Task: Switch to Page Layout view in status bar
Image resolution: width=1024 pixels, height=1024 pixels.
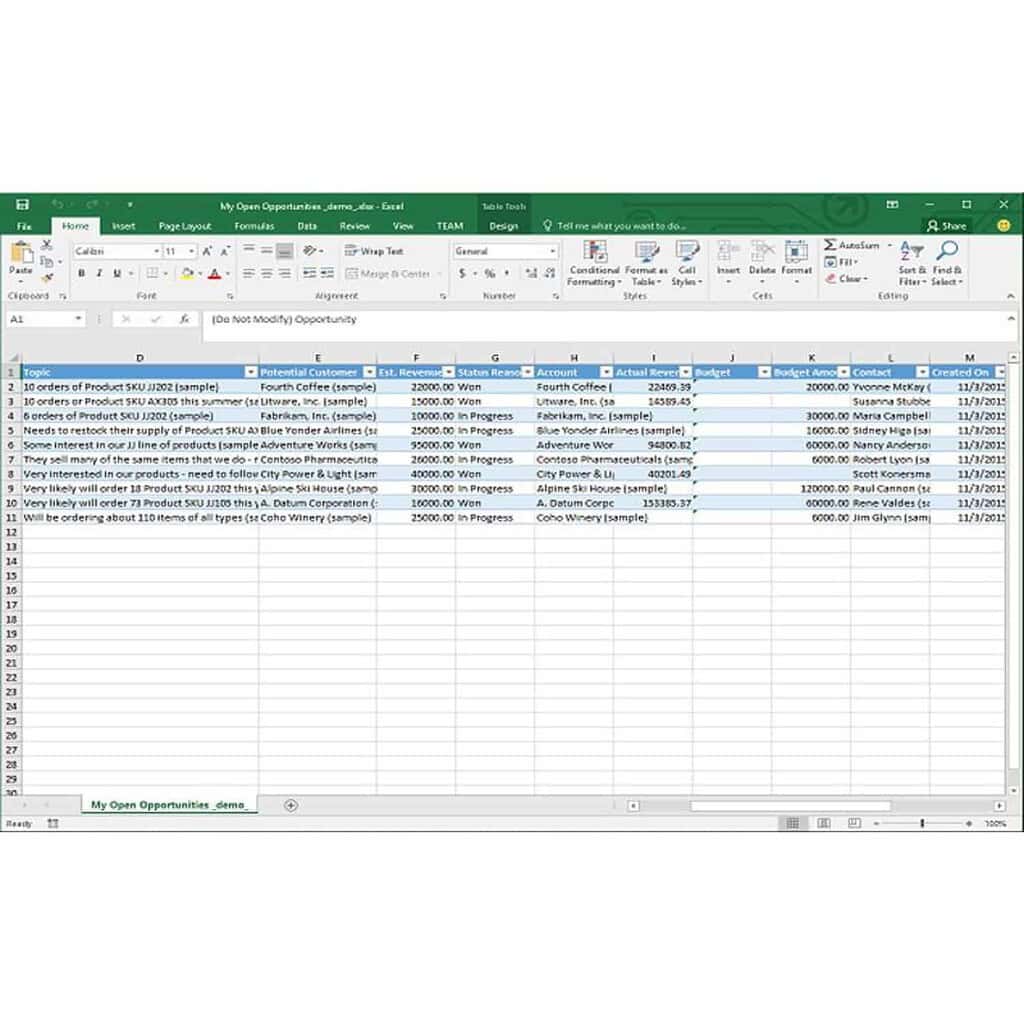Action: click(x=824, y=824)
